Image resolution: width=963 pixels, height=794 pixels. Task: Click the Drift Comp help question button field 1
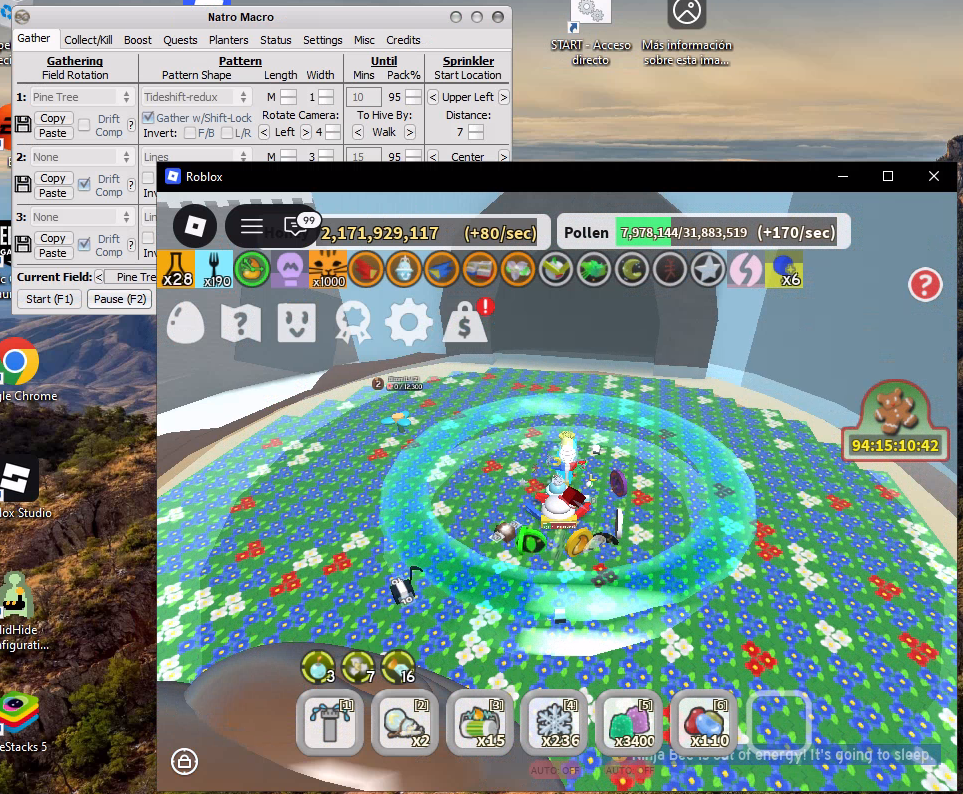(131, 125)
